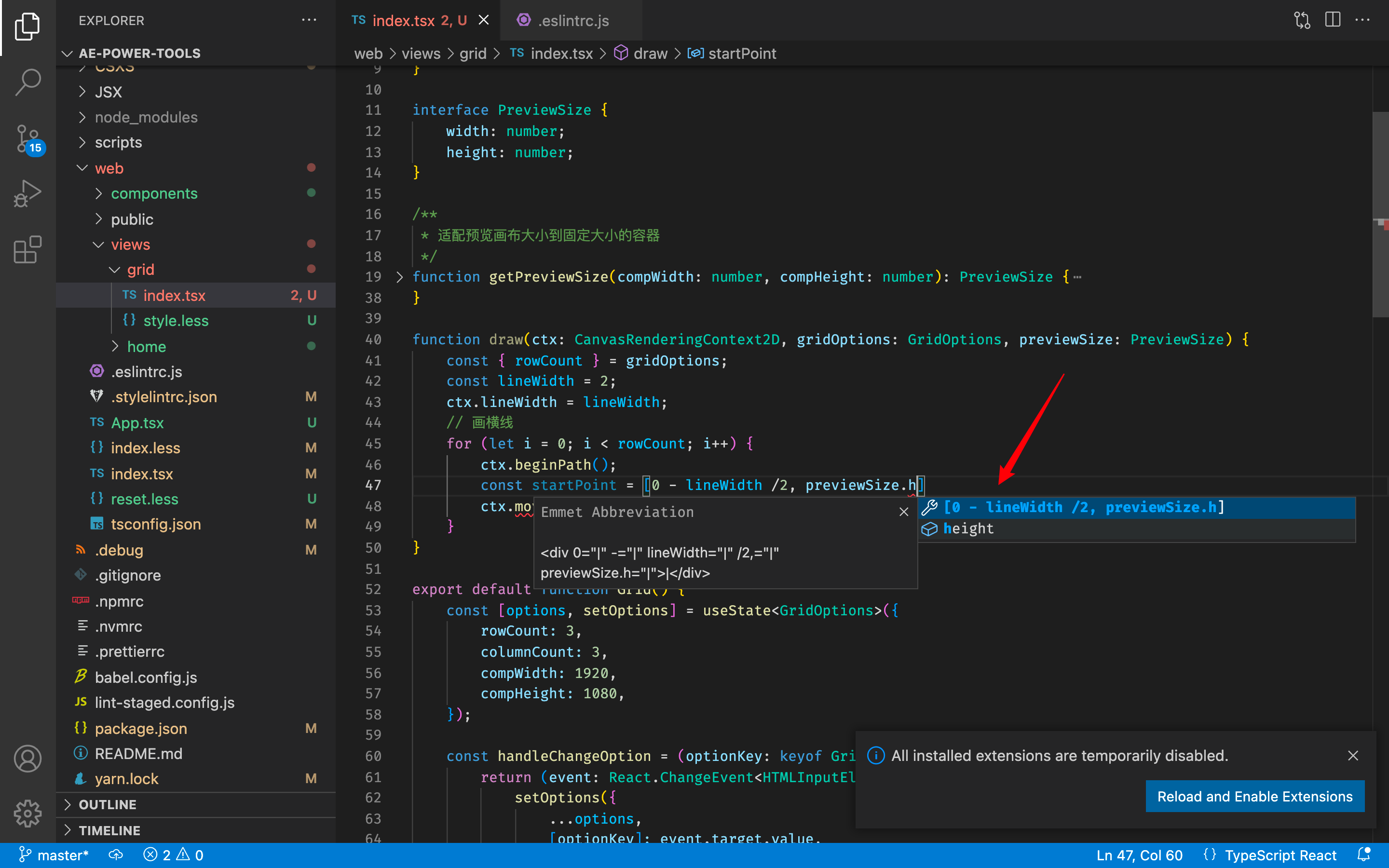This screenshot has height=868, width=1389.
Task: Open the Manage settings gear icon
Action: [x=27, y=814]
